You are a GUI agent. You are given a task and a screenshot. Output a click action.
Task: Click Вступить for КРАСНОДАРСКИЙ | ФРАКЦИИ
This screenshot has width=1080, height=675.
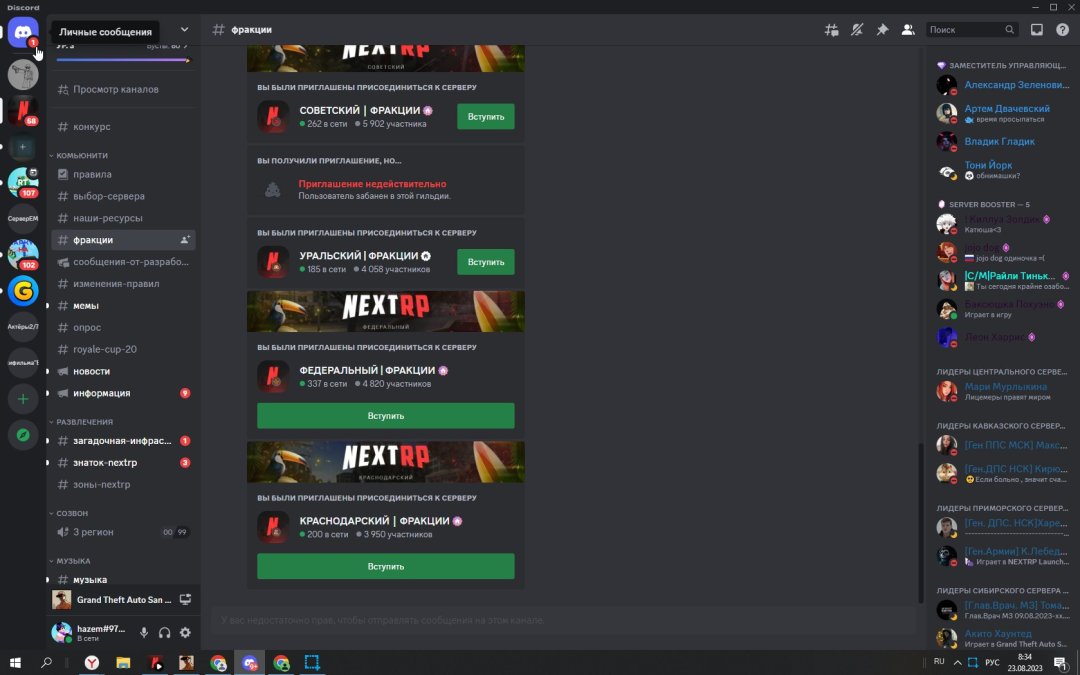[386, 566]
